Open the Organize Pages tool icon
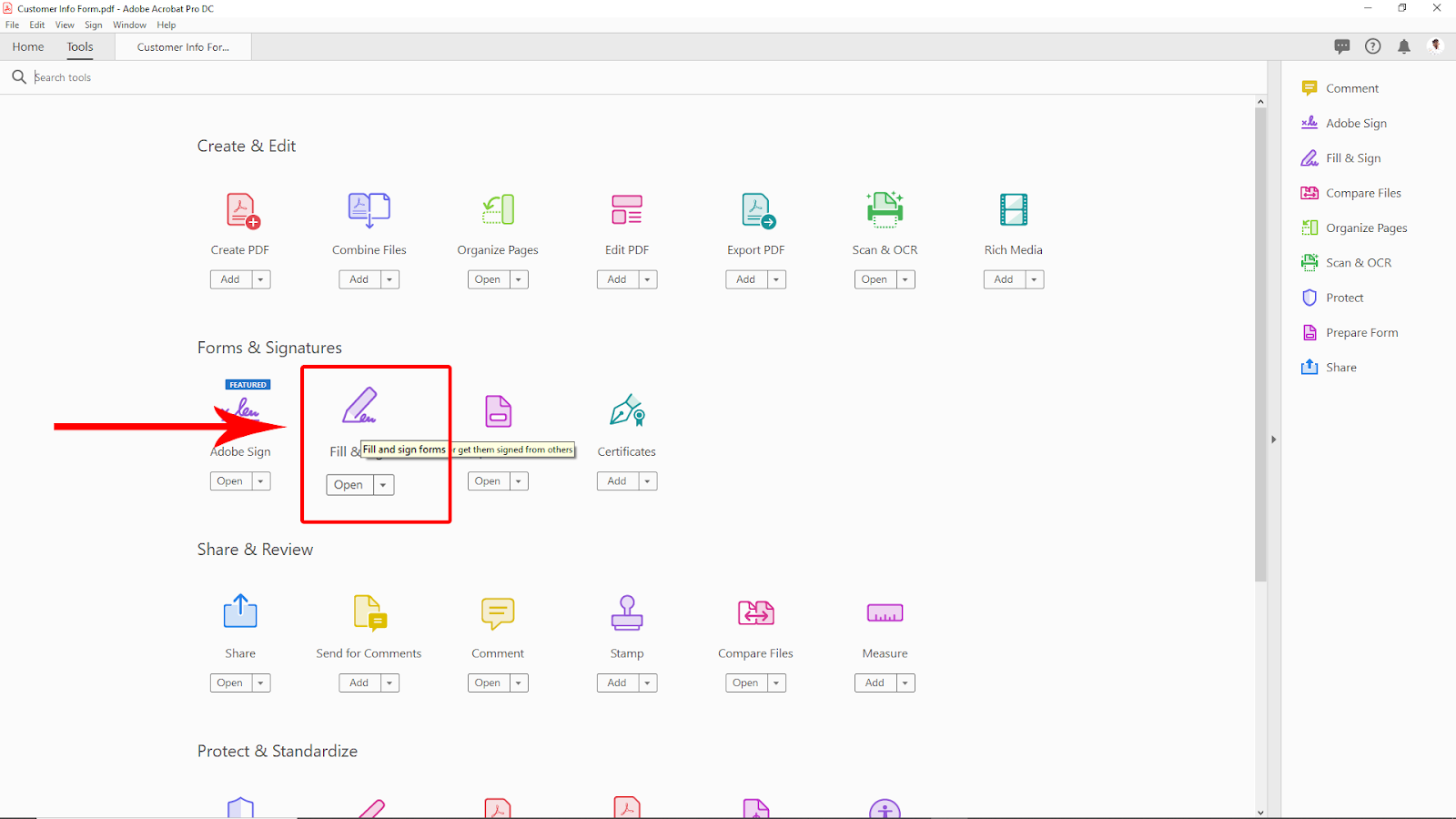The height and width of the screenshot is (819, 1456). coord(498,210)
